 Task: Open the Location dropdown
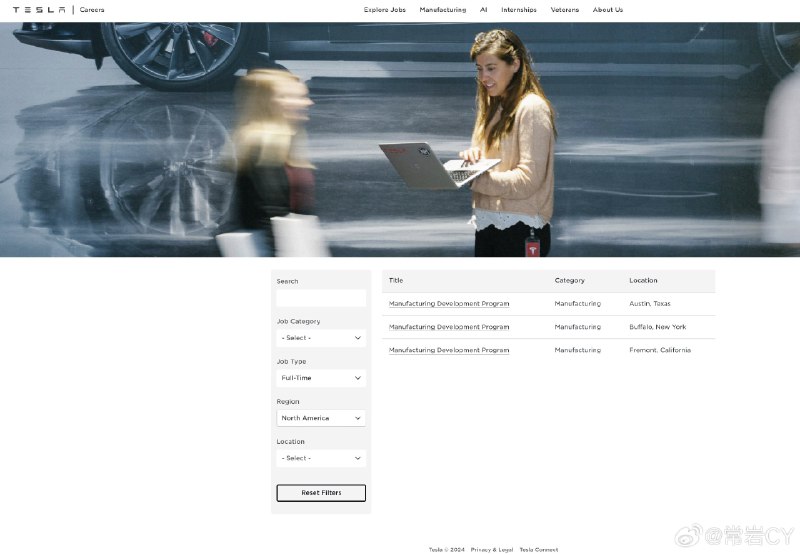(x=321, y=458)
